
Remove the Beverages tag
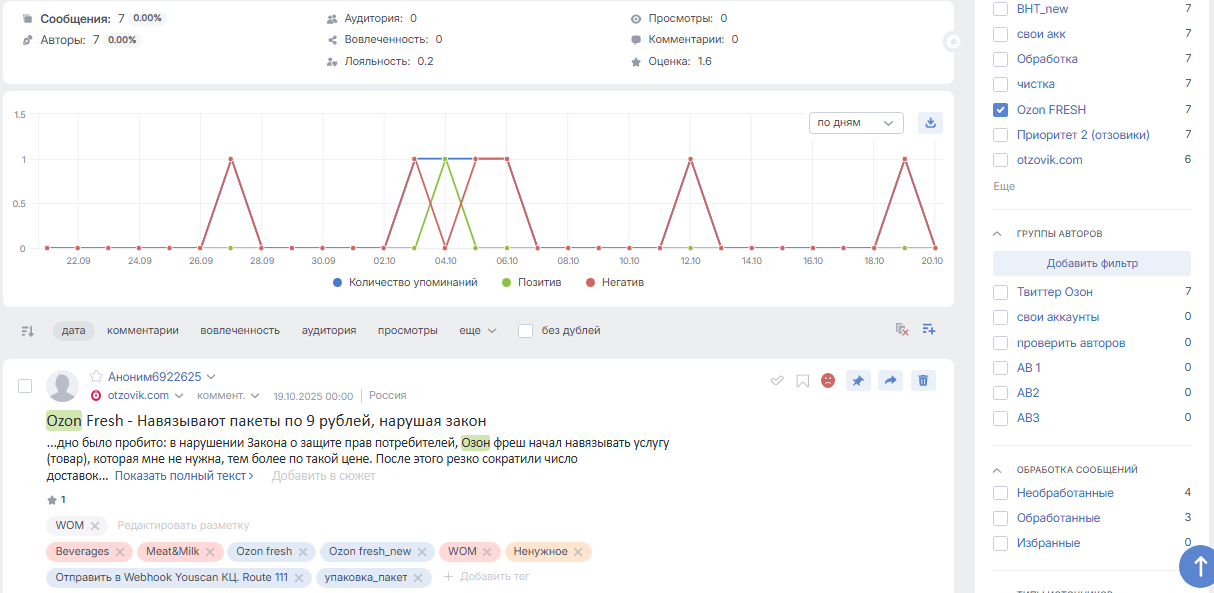click(x=120, y=552)
